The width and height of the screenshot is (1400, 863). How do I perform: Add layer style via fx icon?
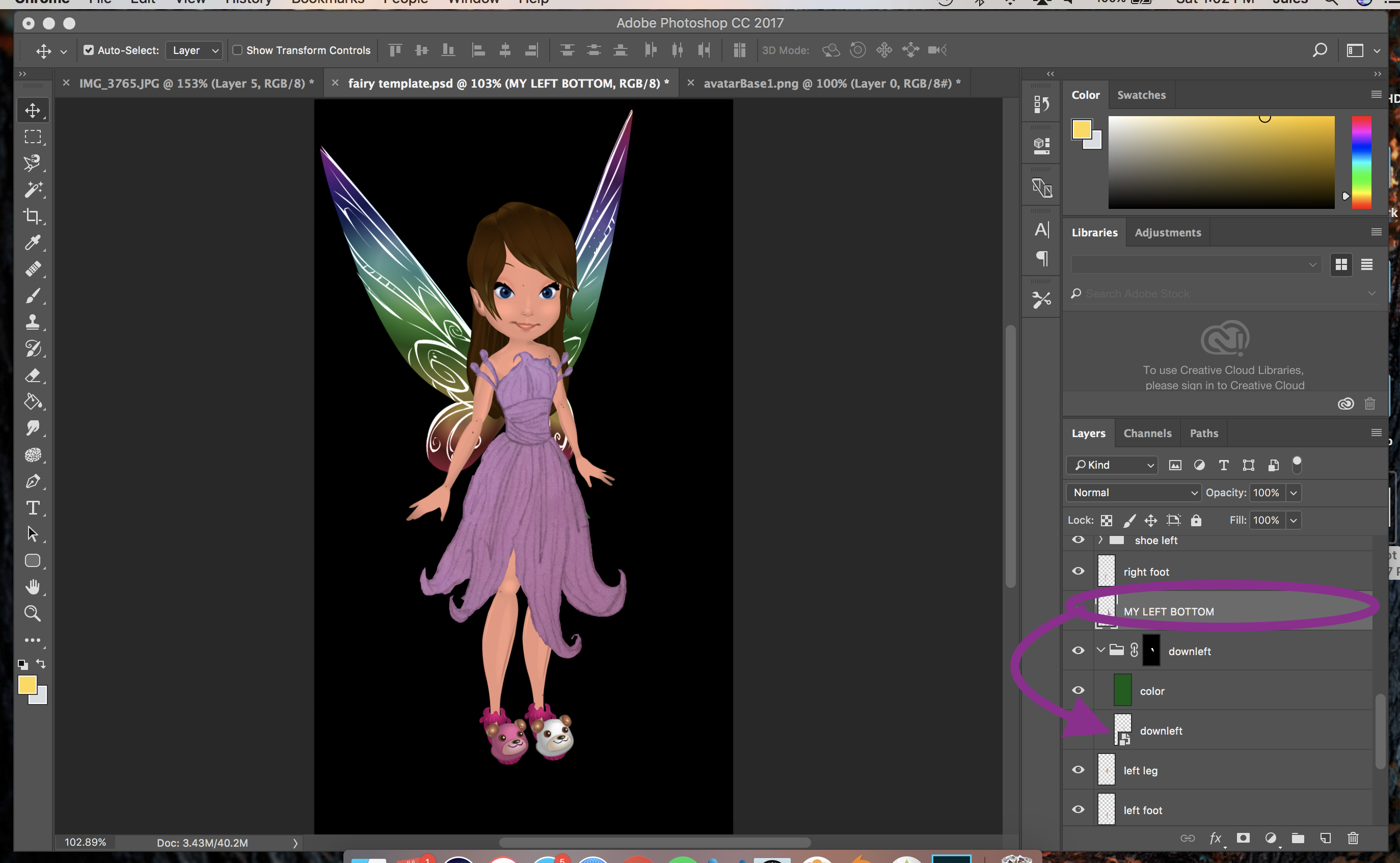(1215, 838)
